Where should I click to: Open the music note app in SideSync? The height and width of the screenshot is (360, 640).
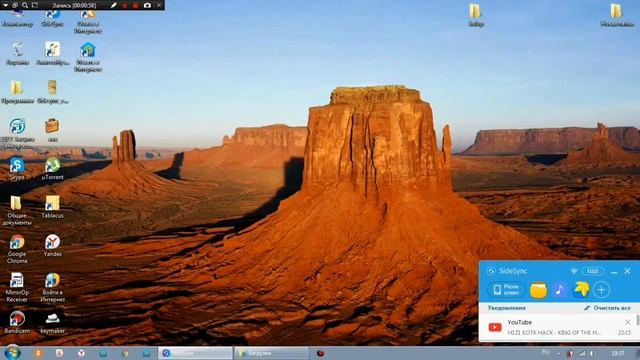click(560, 289)
